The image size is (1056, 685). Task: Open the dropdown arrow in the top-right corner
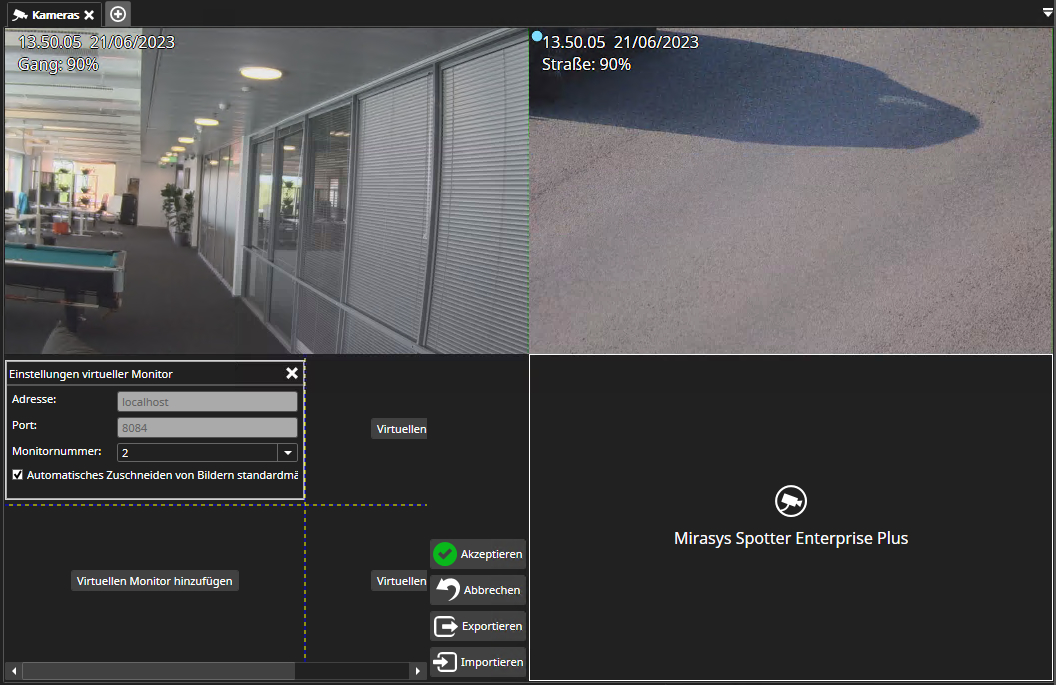pos(1048,14)
